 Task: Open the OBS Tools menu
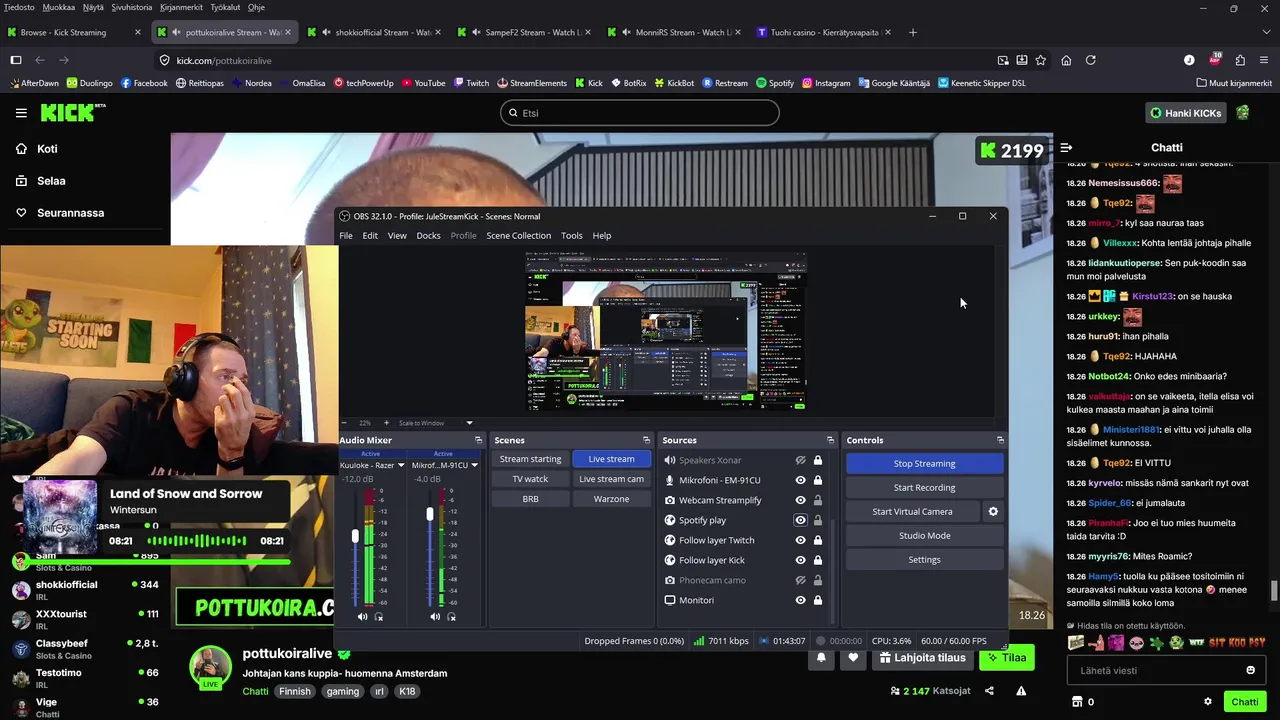click(572, 235)
